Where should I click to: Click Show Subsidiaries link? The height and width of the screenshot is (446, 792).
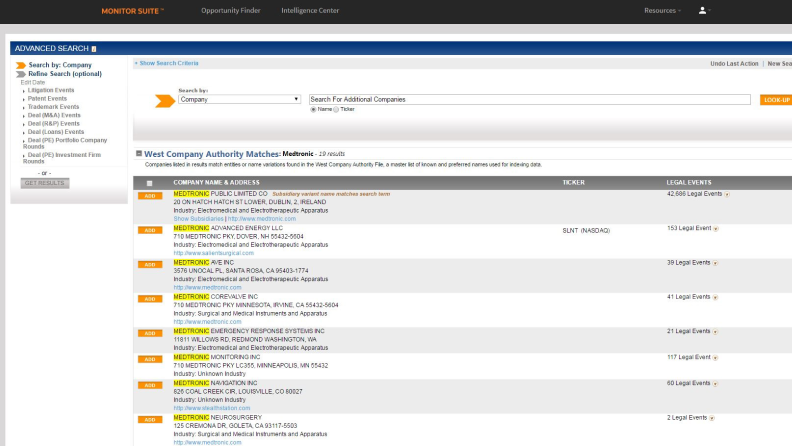[x=199, y=219]
